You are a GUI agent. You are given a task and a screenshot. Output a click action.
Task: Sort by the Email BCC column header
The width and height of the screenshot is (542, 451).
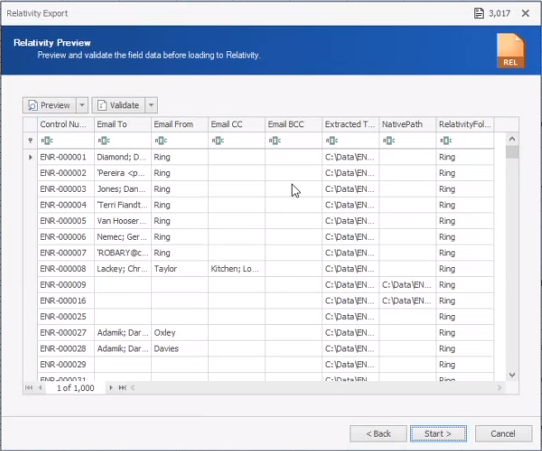pyautogui.click(x=294, y=124)
